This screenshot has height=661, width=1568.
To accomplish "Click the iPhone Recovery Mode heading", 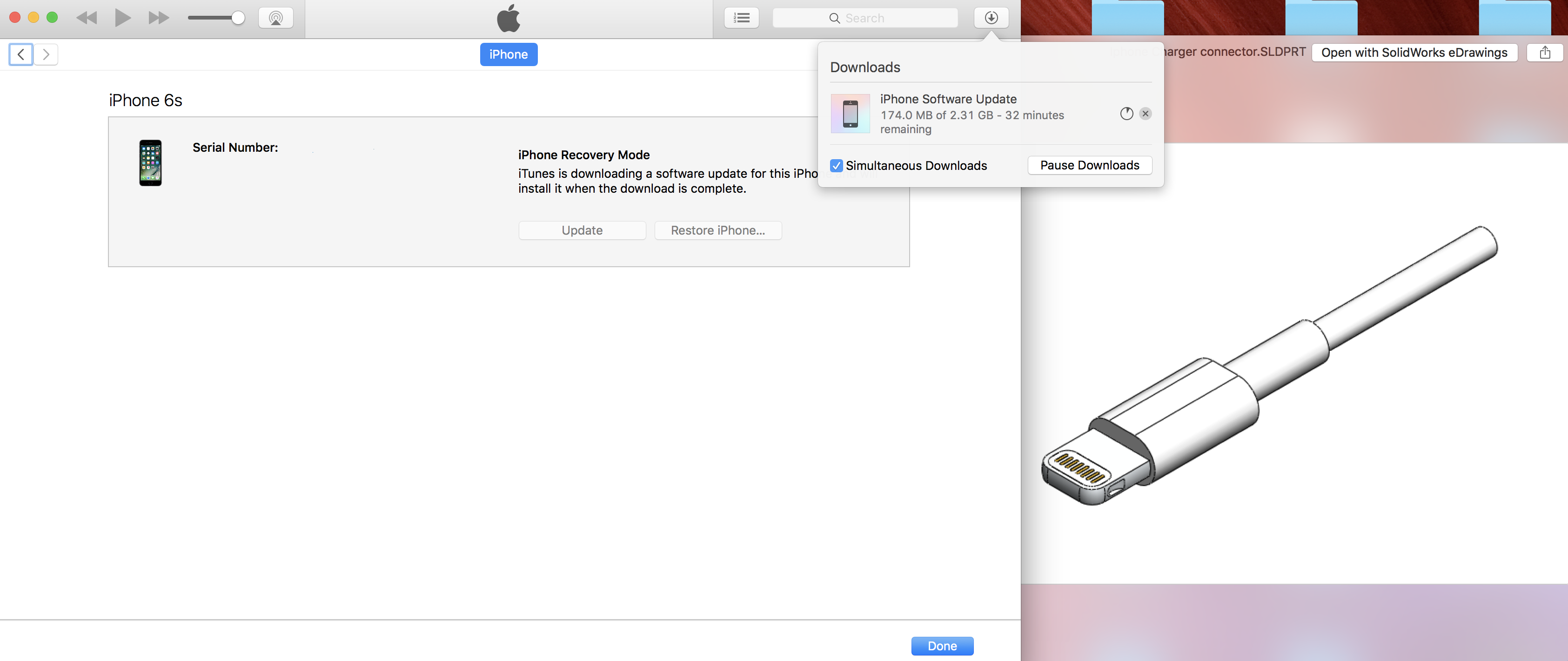I will [584, 155].
